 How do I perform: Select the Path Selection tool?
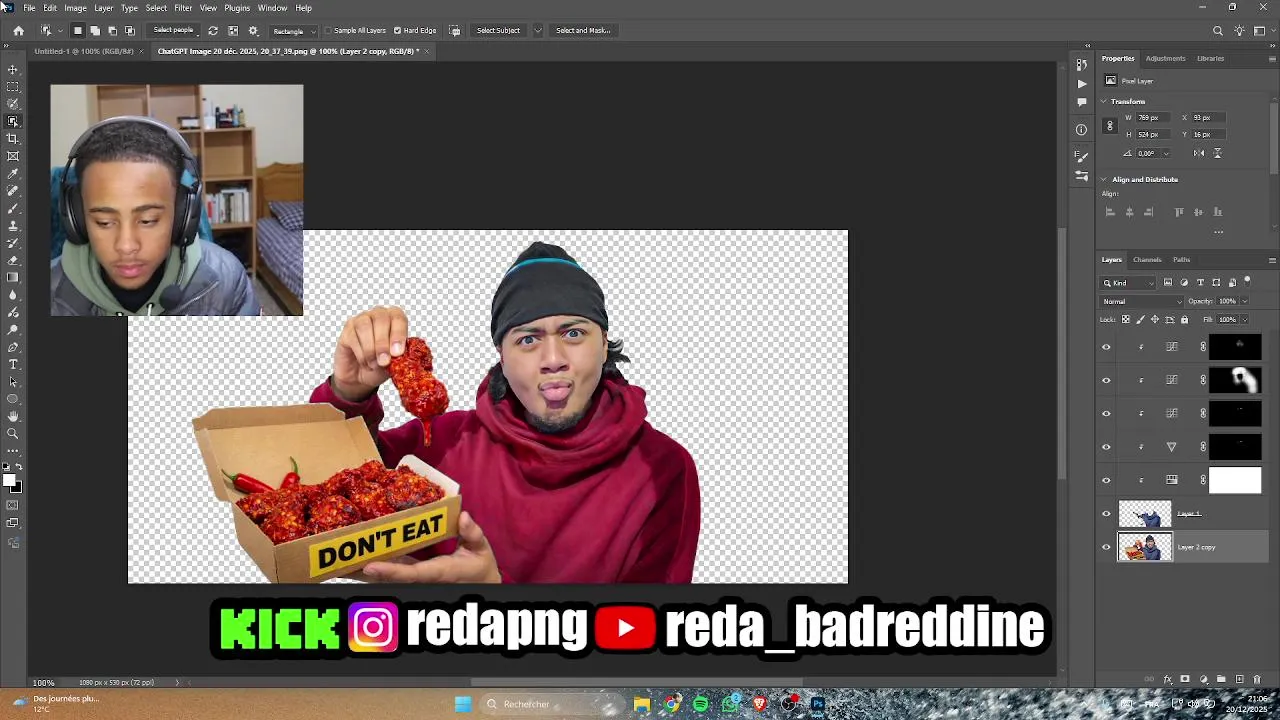tap(13, 381)
